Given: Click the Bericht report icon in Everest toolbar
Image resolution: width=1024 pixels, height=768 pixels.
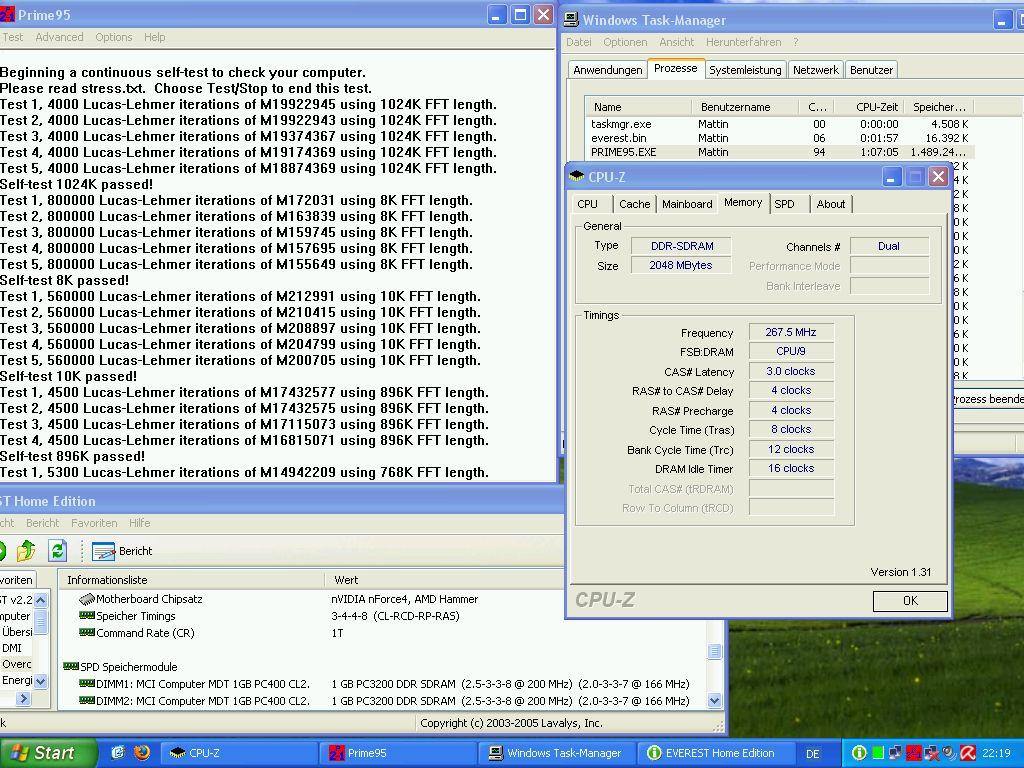Looking at the screenshot, I should 103,551.
